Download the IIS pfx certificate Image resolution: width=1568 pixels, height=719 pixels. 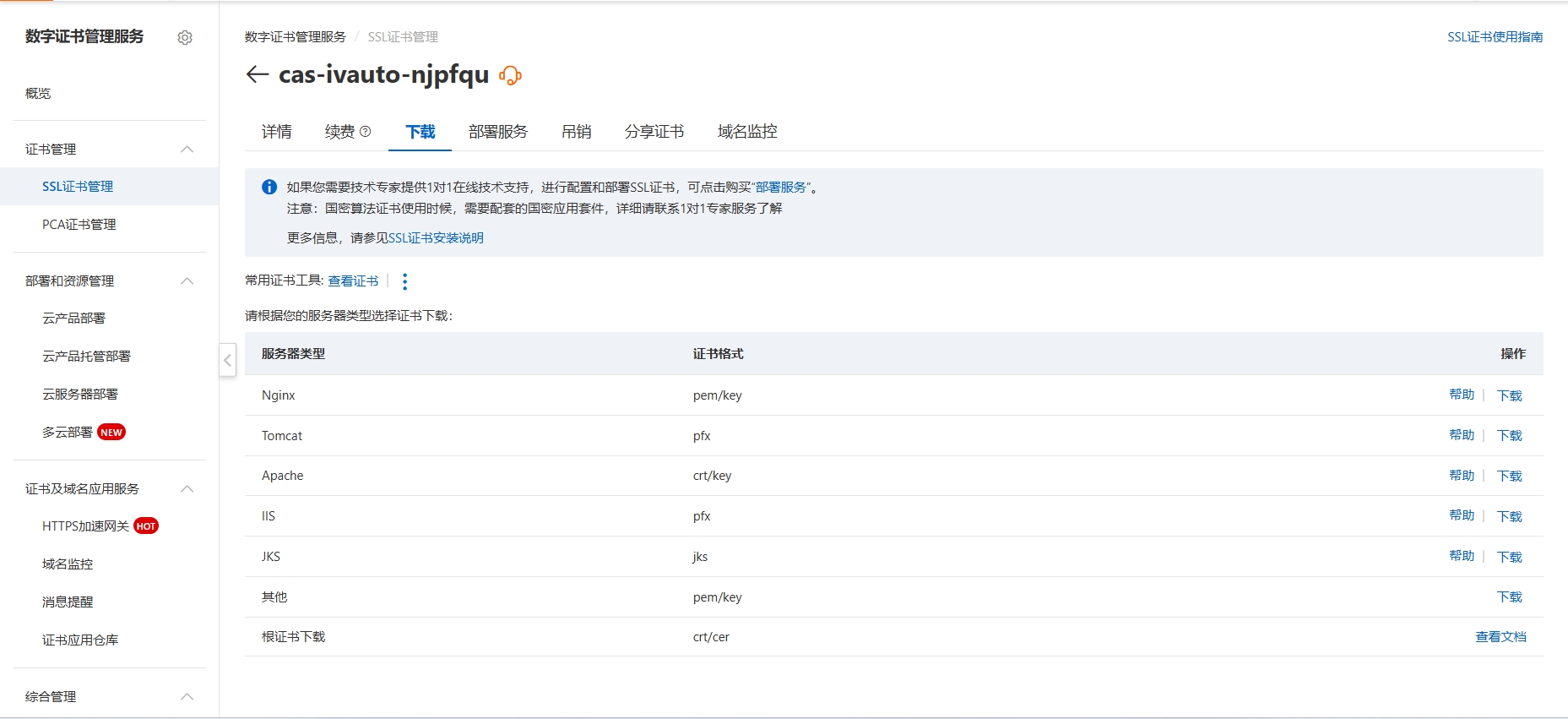point(1510,516)
